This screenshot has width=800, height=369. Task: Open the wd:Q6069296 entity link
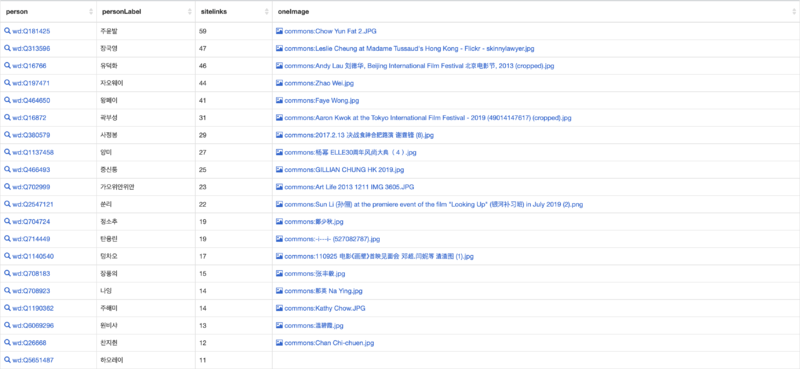pyautogui.click(x=33, y=326)
